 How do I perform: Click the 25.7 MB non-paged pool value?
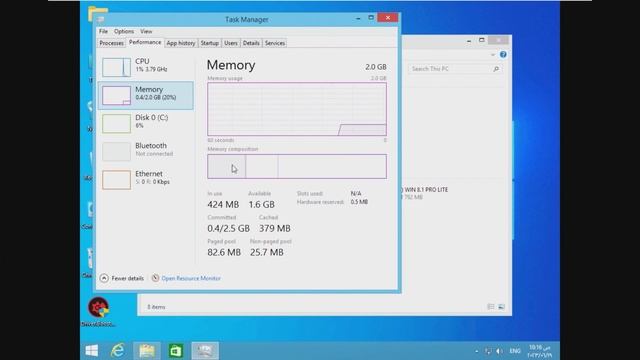coord(267,253)
